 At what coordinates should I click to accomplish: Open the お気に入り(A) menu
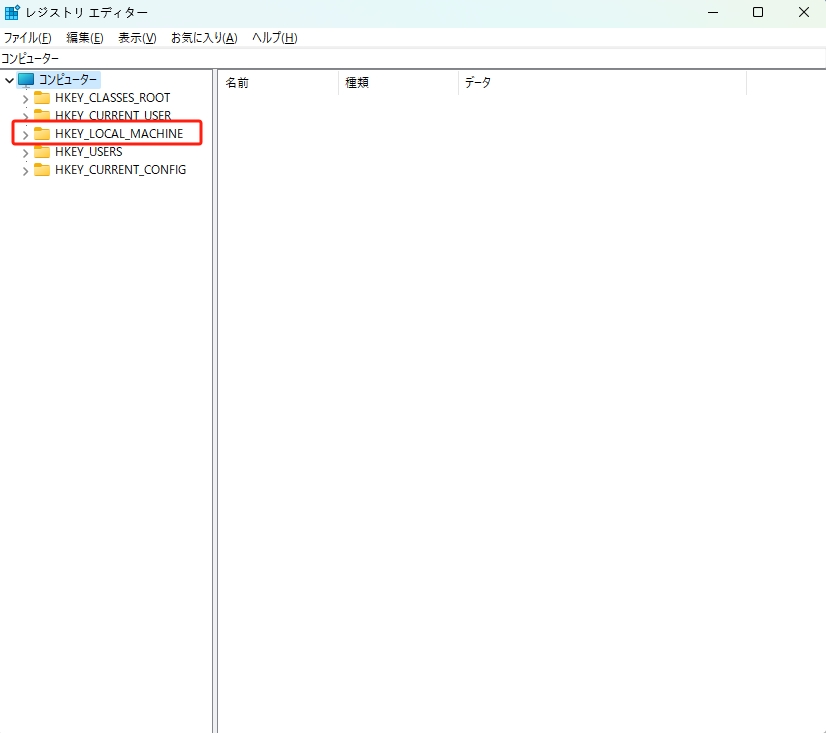pyautogui.click(x=204, y=38)
